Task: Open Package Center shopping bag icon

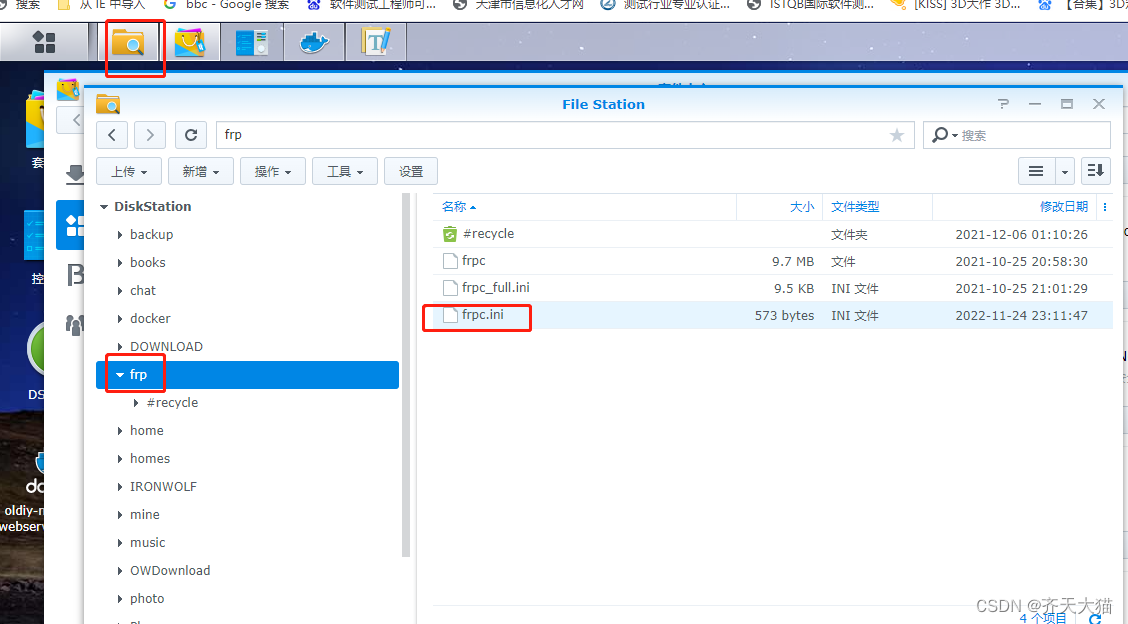Action: [x=189, y=42]
